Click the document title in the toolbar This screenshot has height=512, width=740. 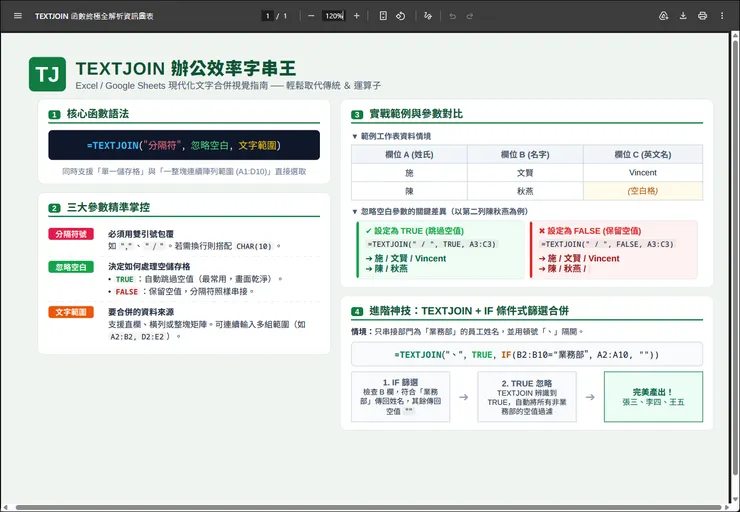pos(94,16)
